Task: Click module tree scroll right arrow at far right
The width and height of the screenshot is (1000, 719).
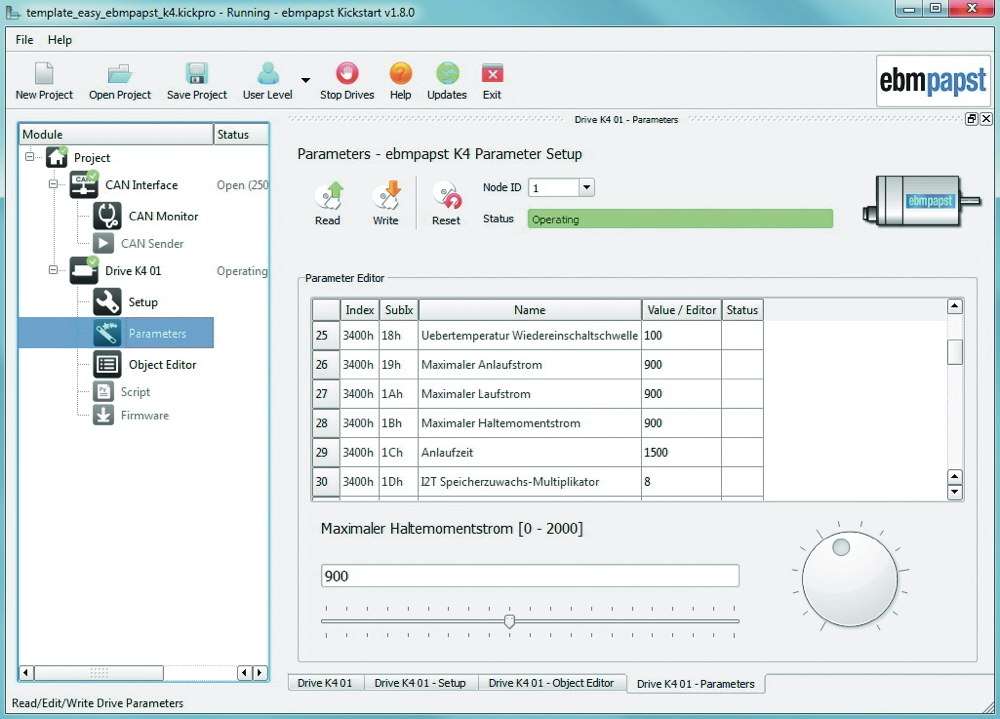Action: click(260, 672)
